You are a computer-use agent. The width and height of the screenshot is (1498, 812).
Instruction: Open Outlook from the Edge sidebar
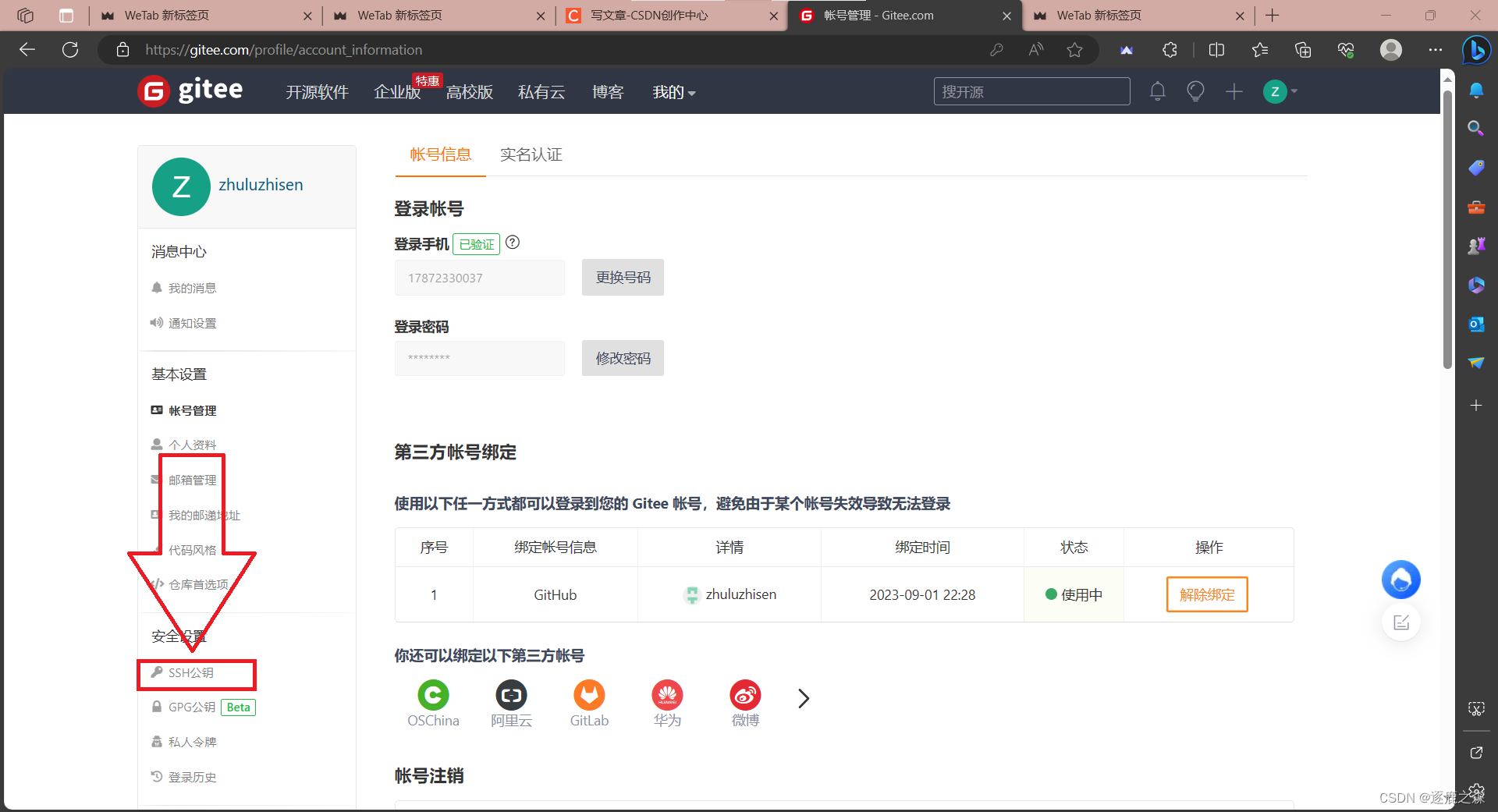pos(1475,324)
